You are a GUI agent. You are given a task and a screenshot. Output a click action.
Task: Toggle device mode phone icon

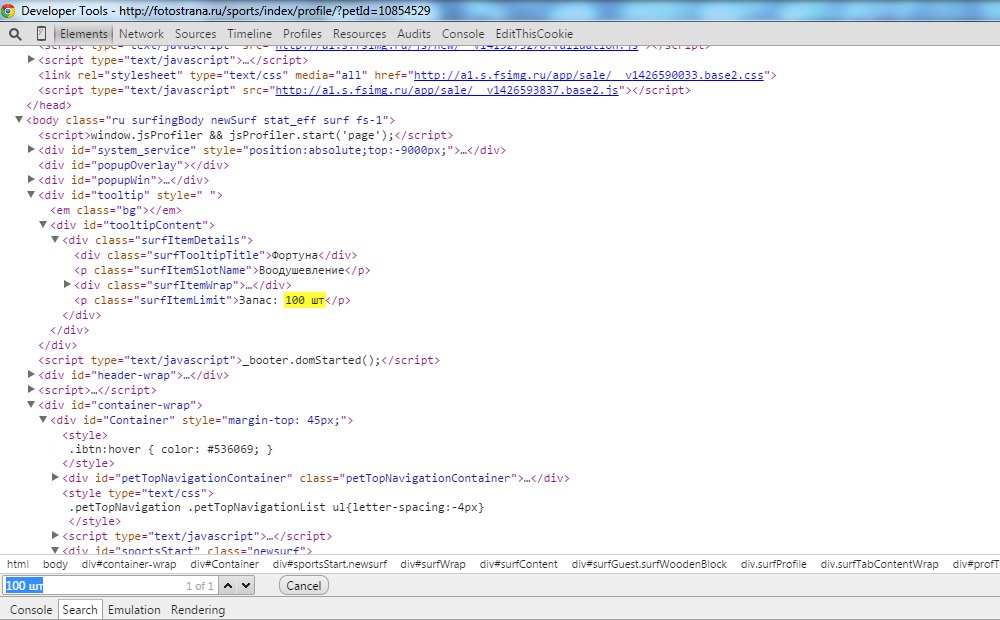(x=41, y=34)
